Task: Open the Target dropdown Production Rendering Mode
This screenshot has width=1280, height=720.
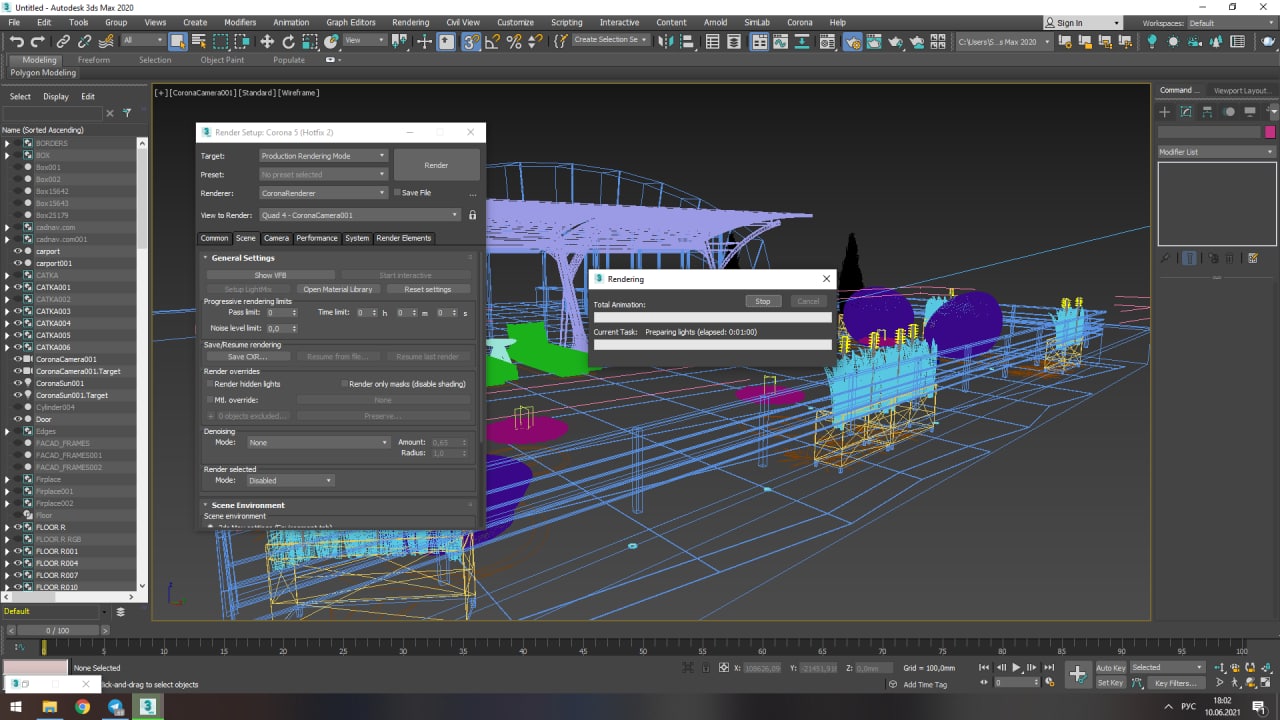Action: 323,156
